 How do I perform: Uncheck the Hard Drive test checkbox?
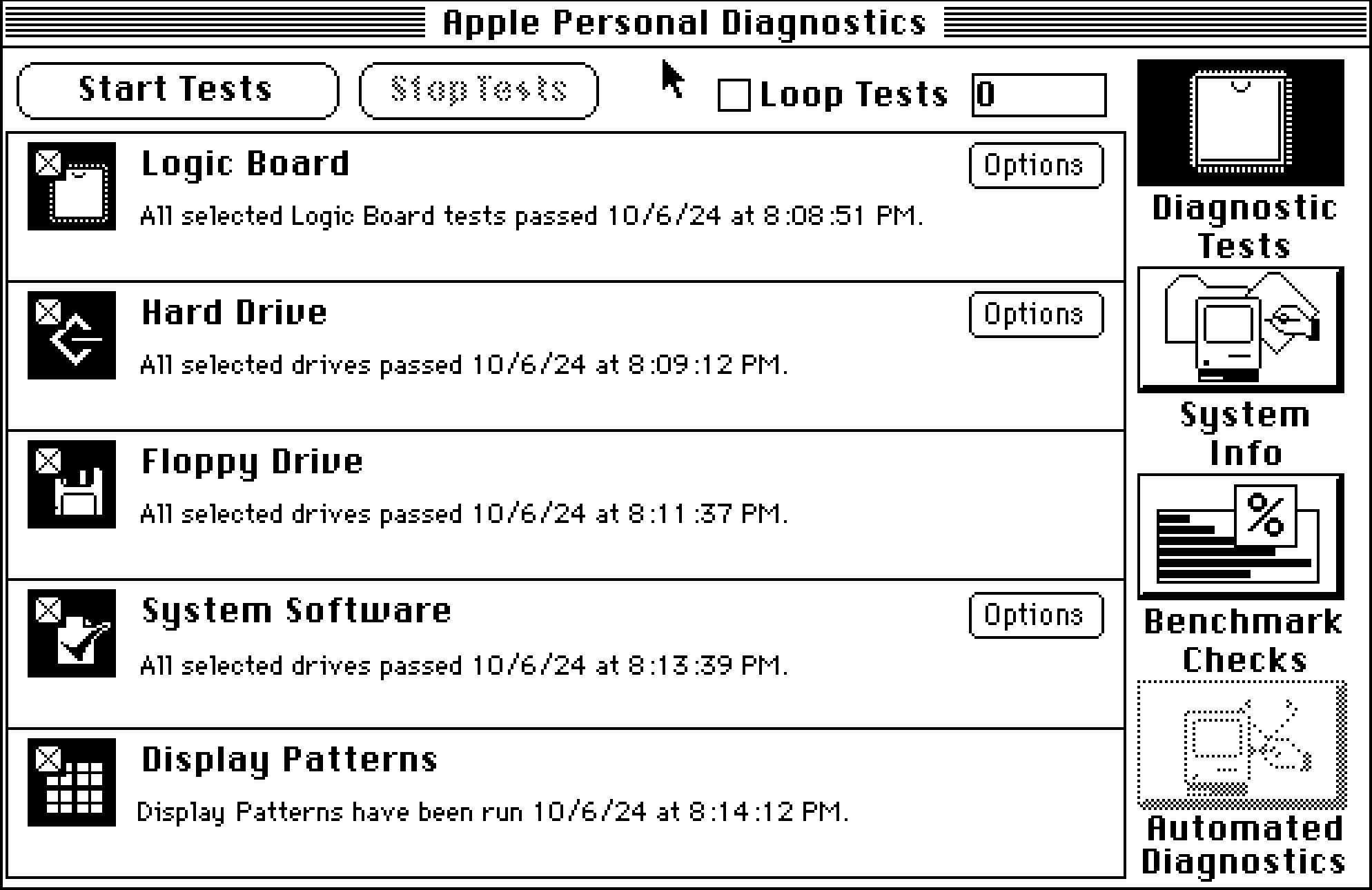[x=48, y=312]
